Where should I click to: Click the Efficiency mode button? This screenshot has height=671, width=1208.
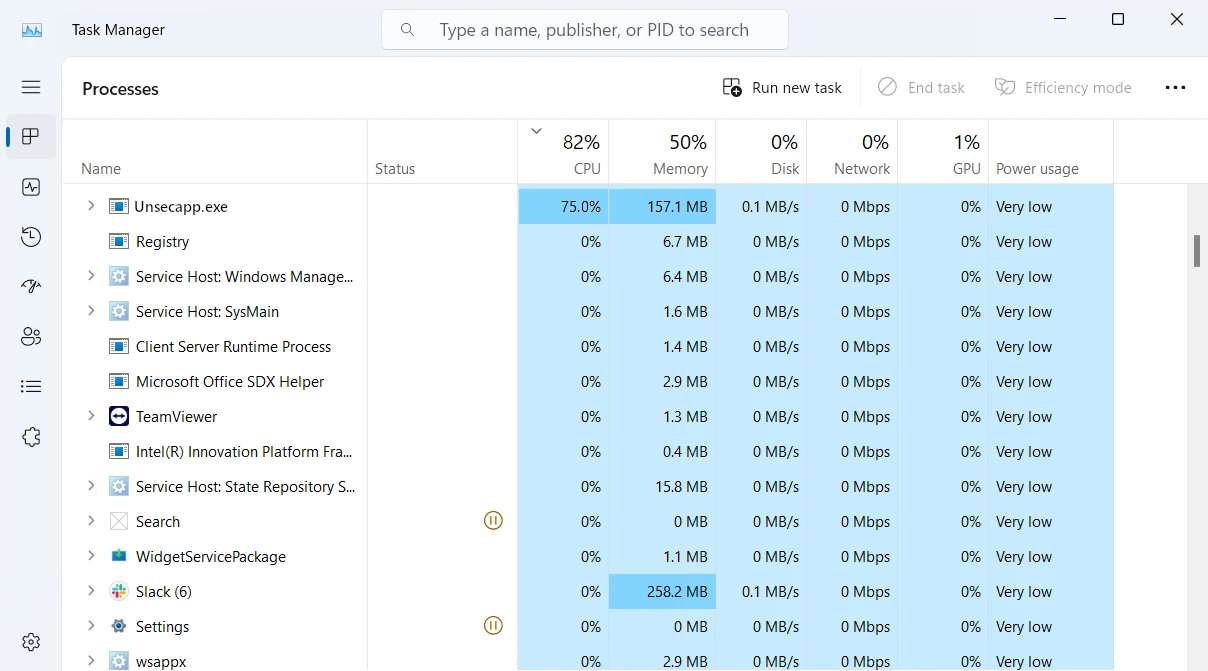[1063, 88]
